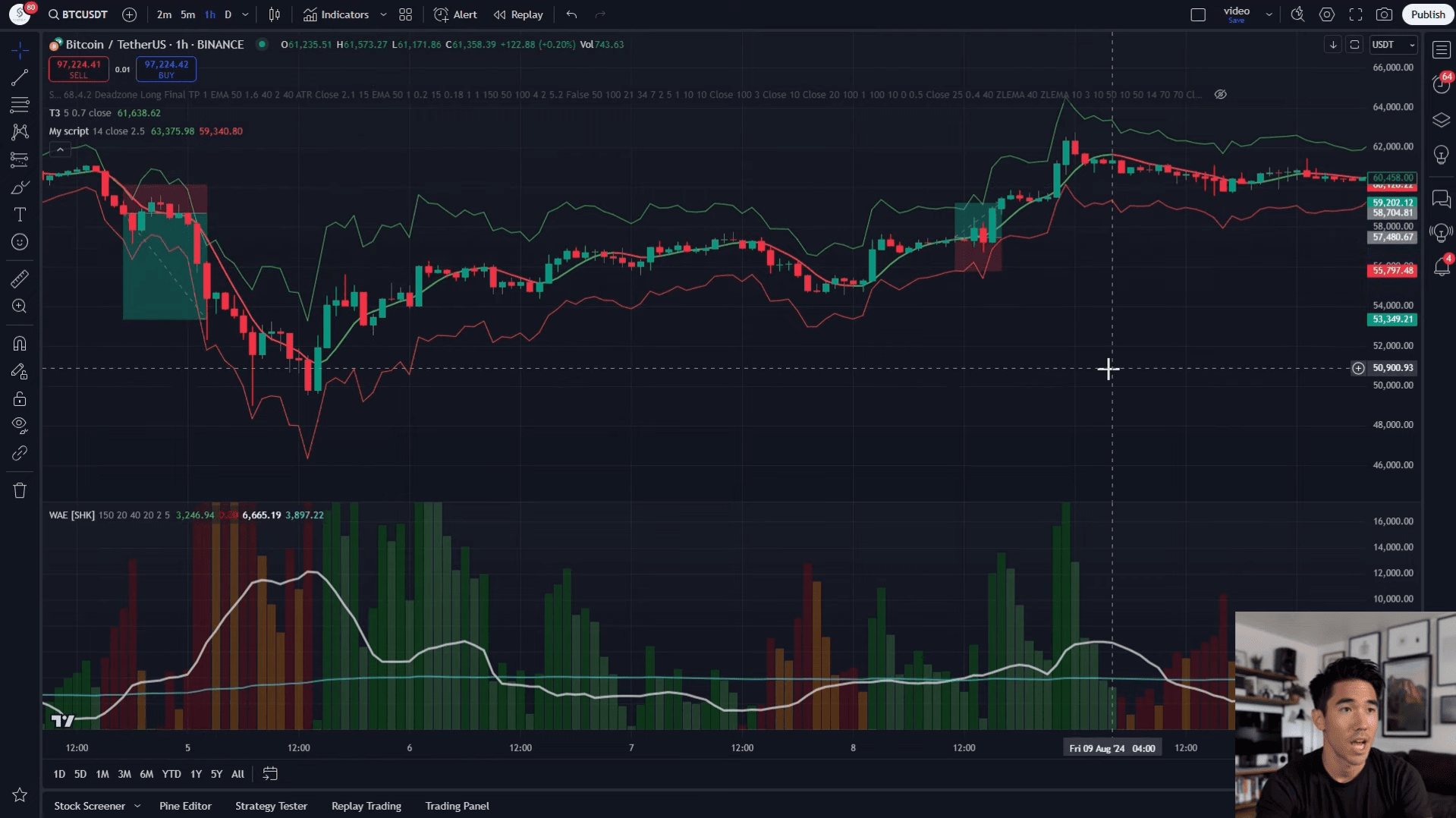
Task: Open indicator templates grid
Action: click(406, 14)
